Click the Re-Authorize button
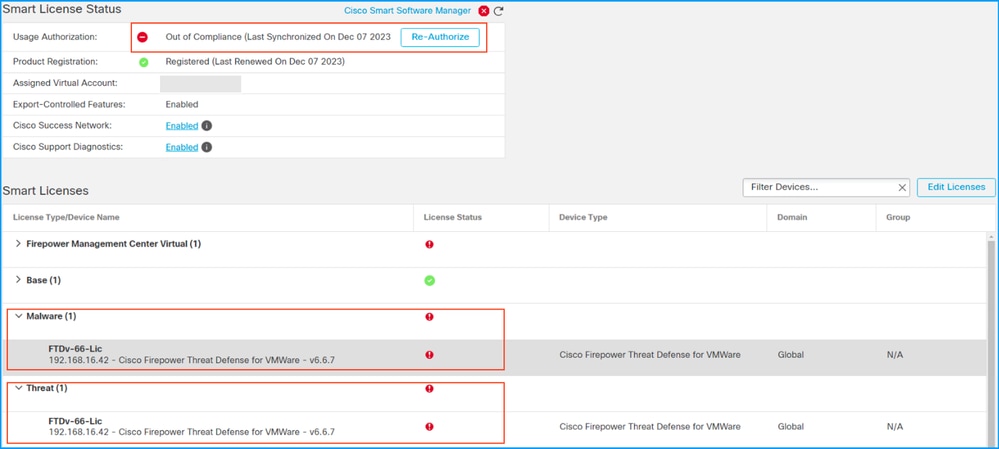 click(440, 38)
